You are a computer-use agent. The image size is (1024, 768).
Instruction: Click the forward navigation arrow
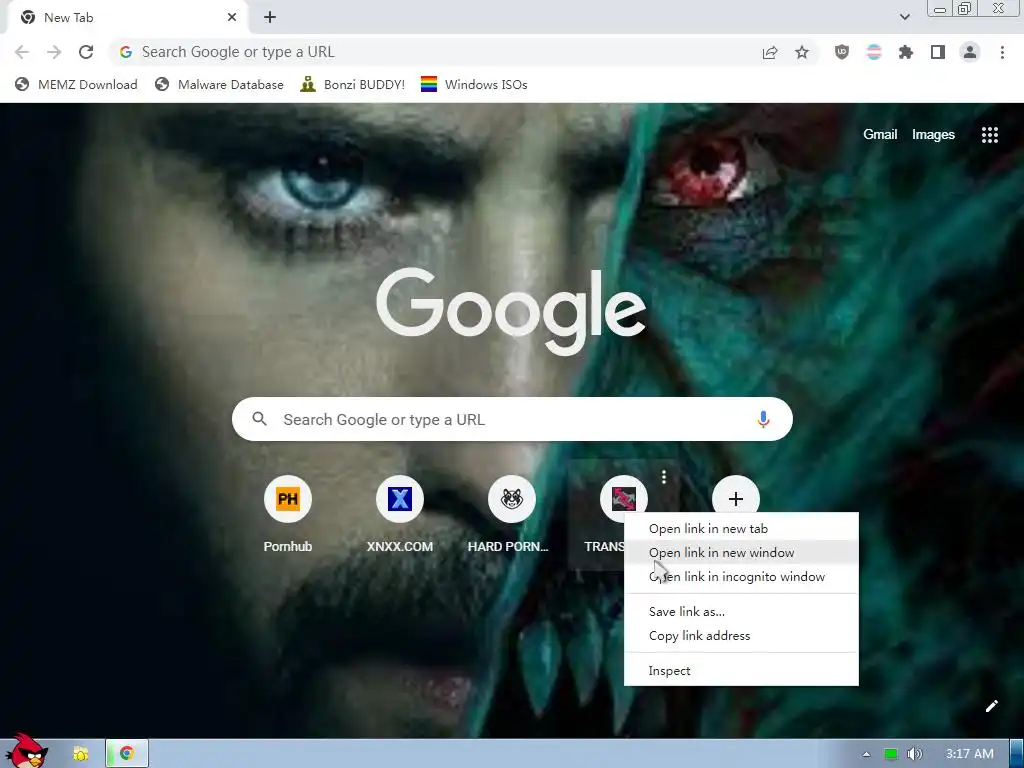[x=54, y=52]
